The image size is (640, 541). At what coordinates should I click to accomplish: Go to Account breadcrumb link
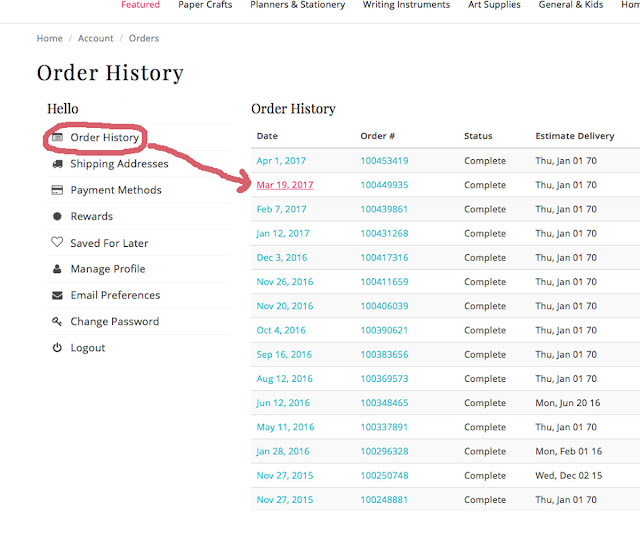(x=96, y=38)
